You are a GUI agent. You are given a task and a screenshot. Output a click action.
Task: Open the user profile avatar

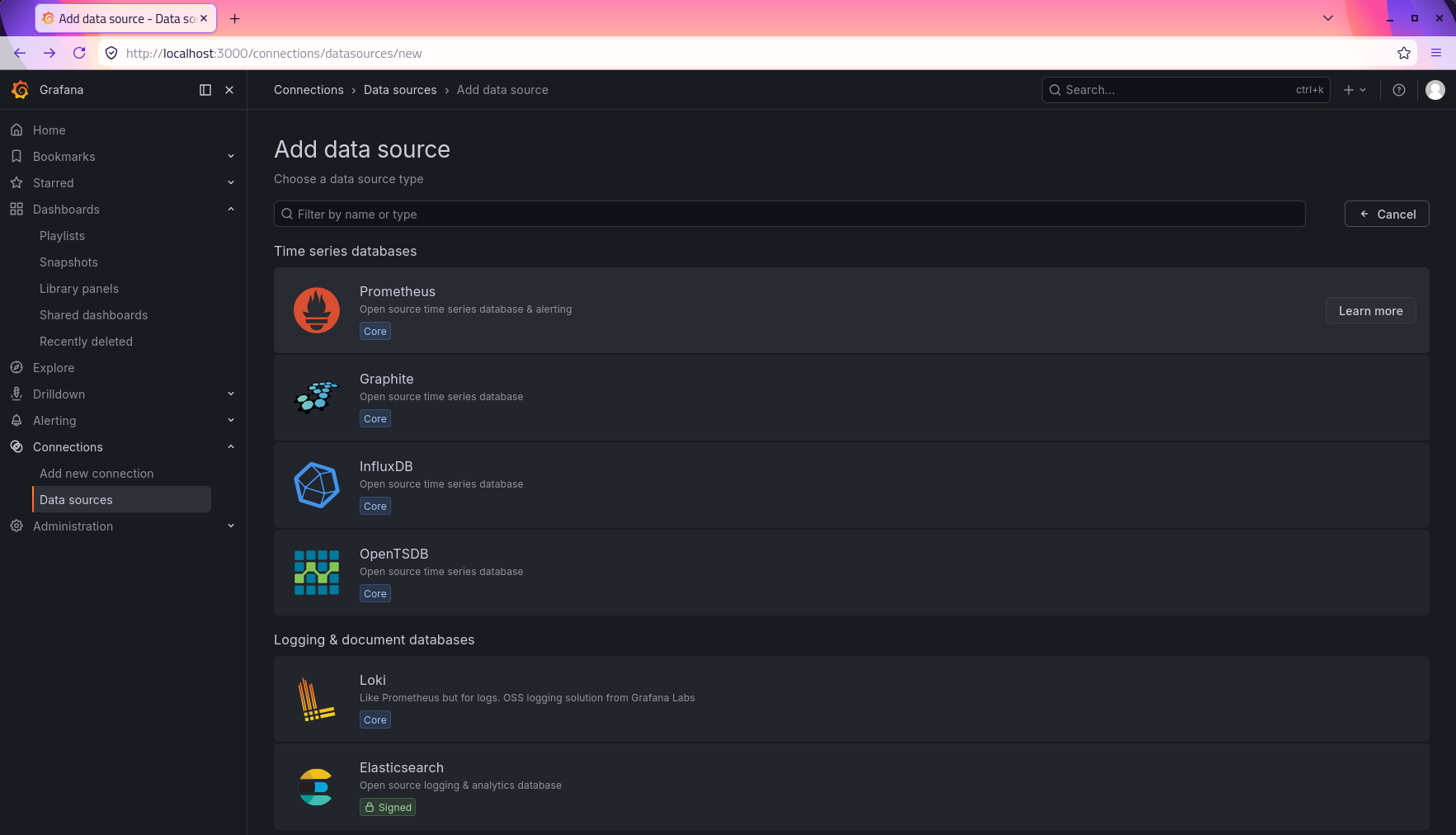[x=1435, y=90]
